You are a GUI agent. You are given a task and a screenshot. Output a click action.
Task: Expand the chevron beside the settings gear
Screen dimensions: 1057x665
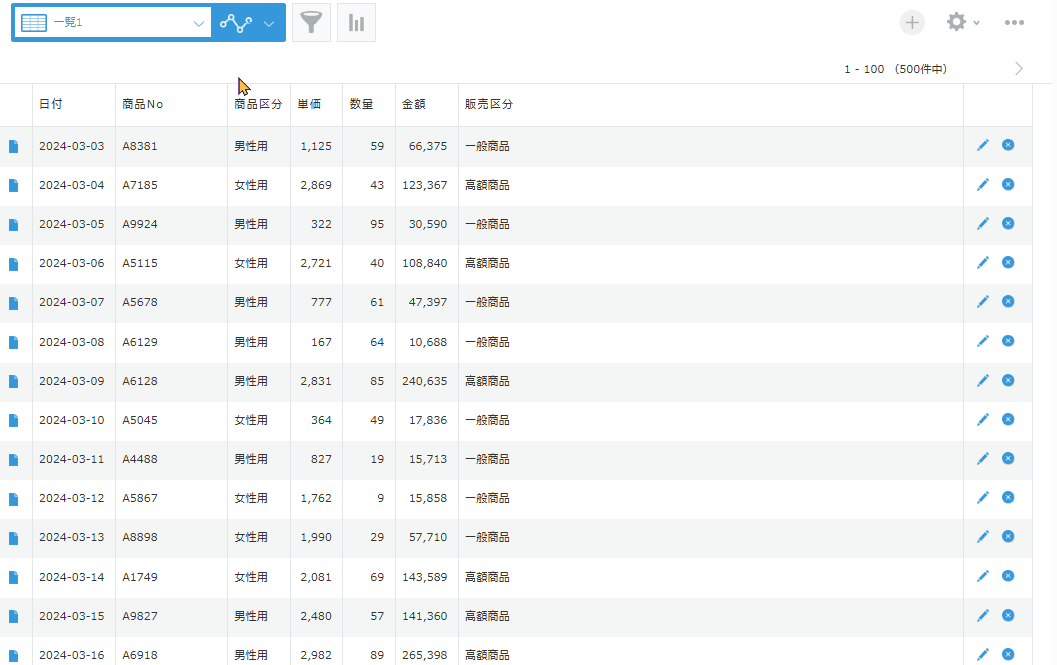click(x=977, y=23)
